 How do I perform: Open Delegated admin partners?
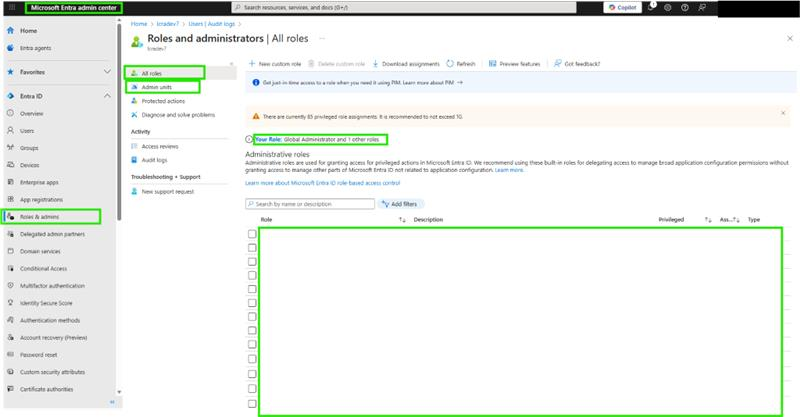coord(52,234)
